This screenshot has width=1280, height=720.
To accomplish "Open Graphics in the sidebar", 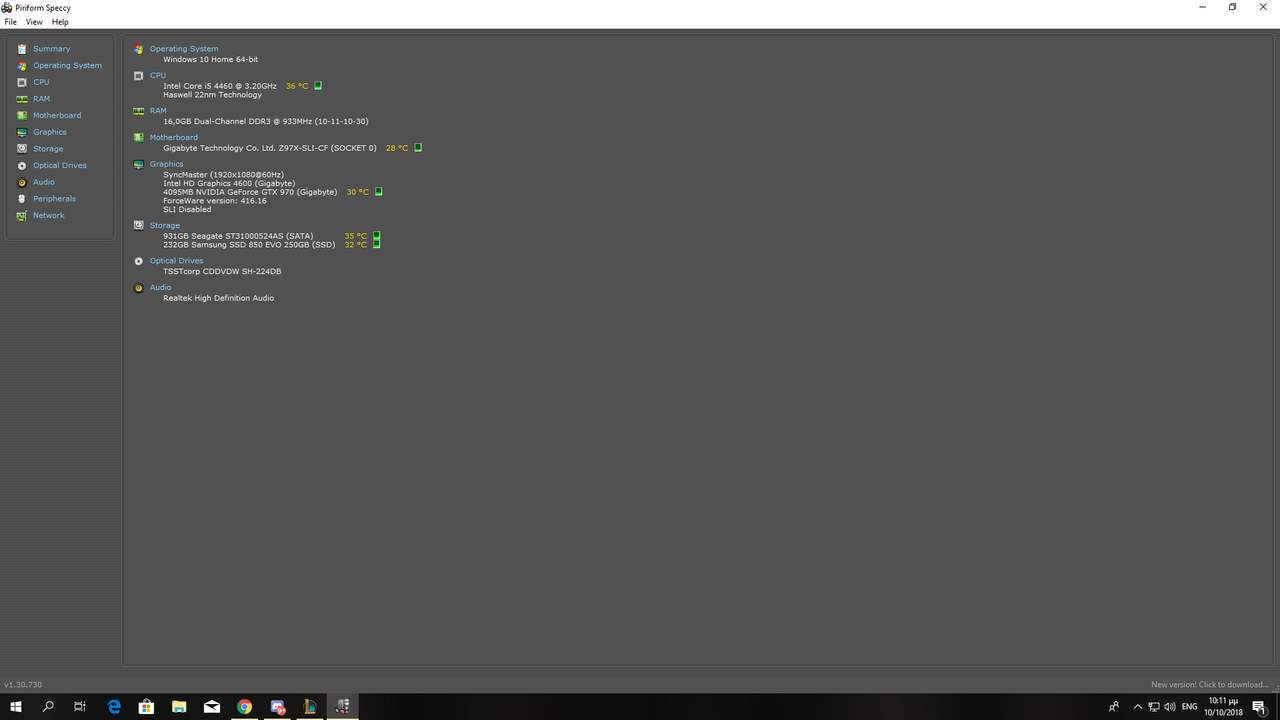I will point(50,132).
